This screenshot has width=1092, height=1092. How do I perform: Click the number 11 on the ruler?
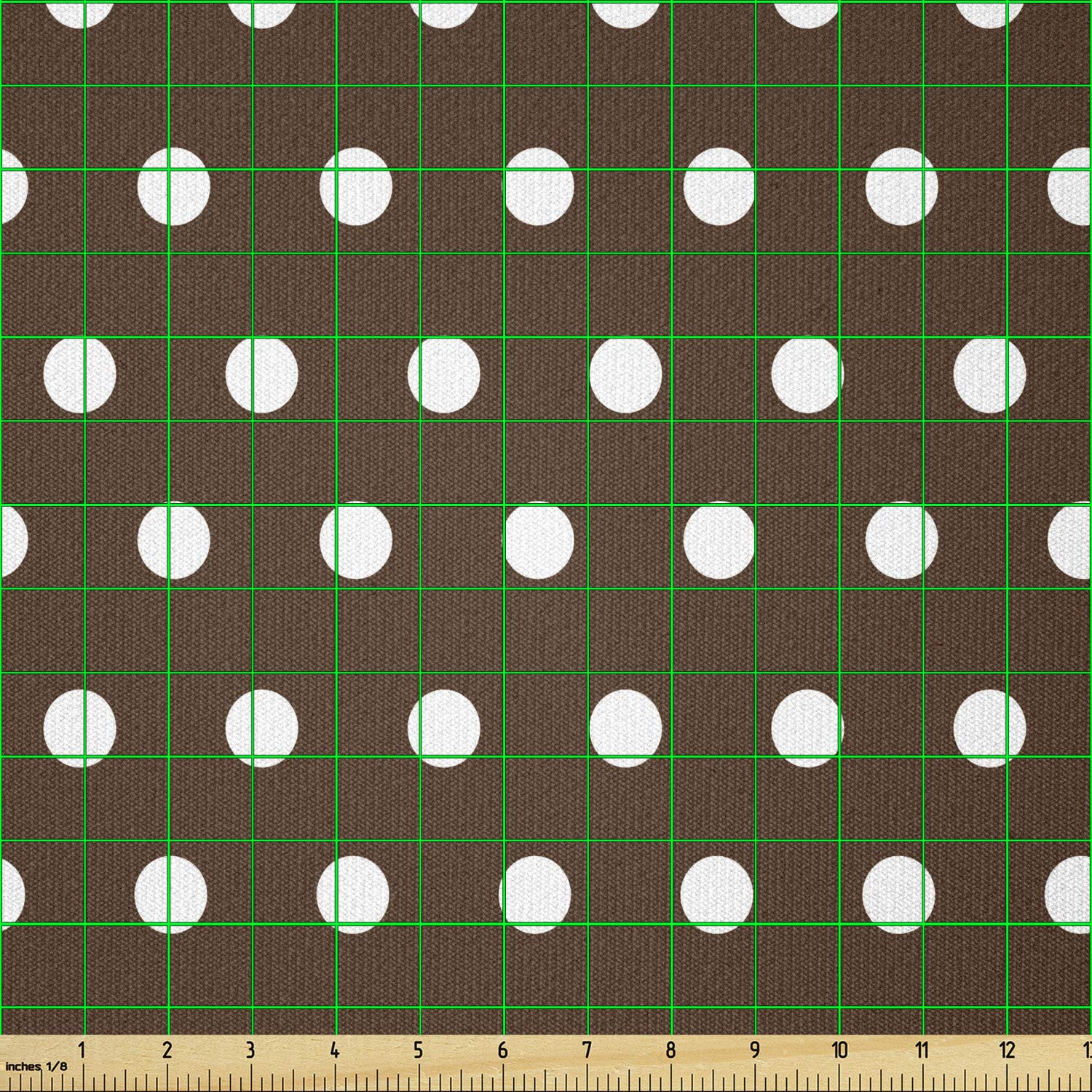pyautogui.click(x=922, y=1051)
